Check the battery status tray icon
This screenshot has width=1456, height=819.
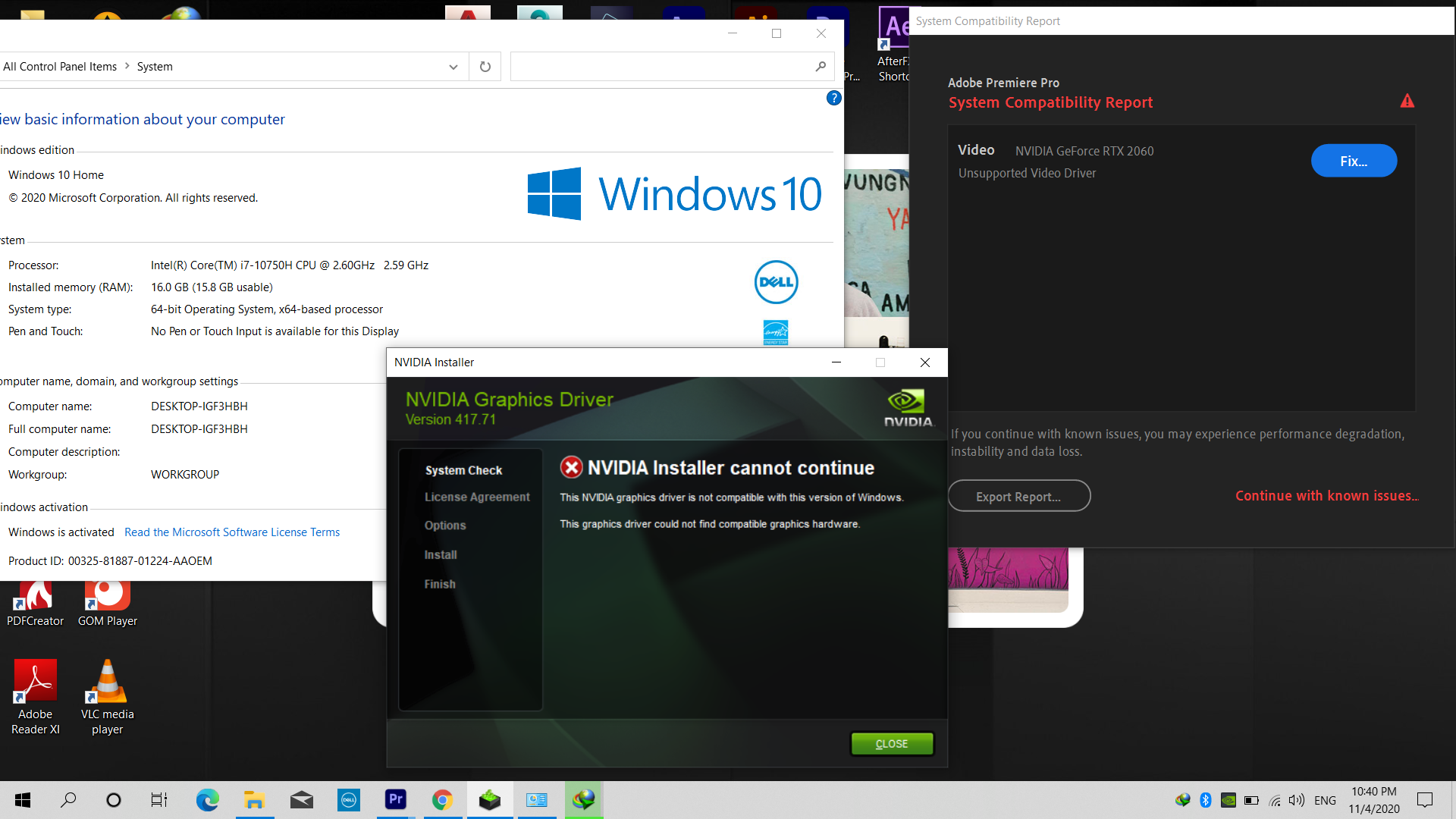pos(1251,800)
